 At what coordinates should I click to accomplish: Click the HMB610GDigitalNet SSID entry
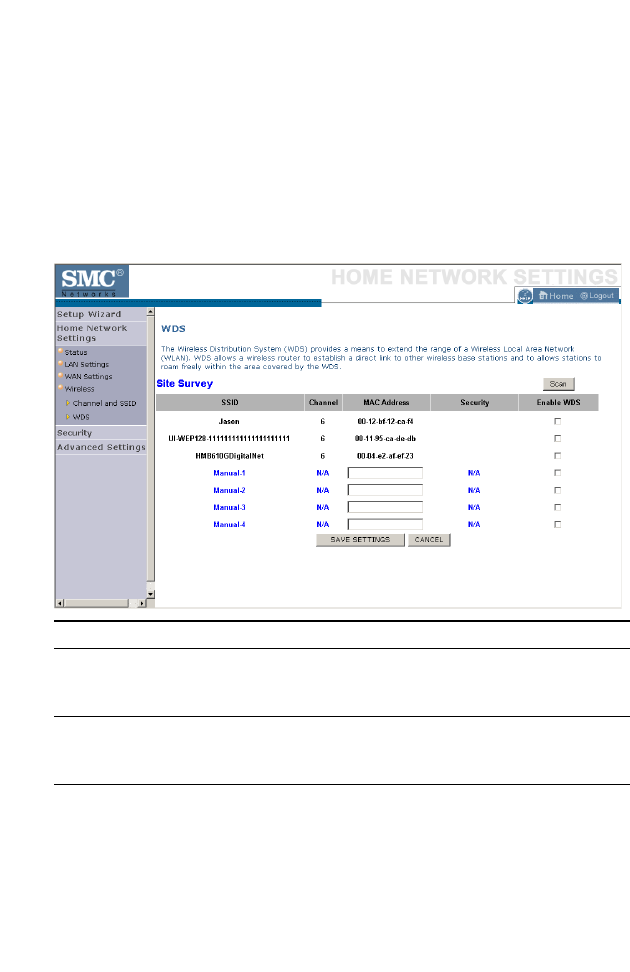tap(229, 456)
